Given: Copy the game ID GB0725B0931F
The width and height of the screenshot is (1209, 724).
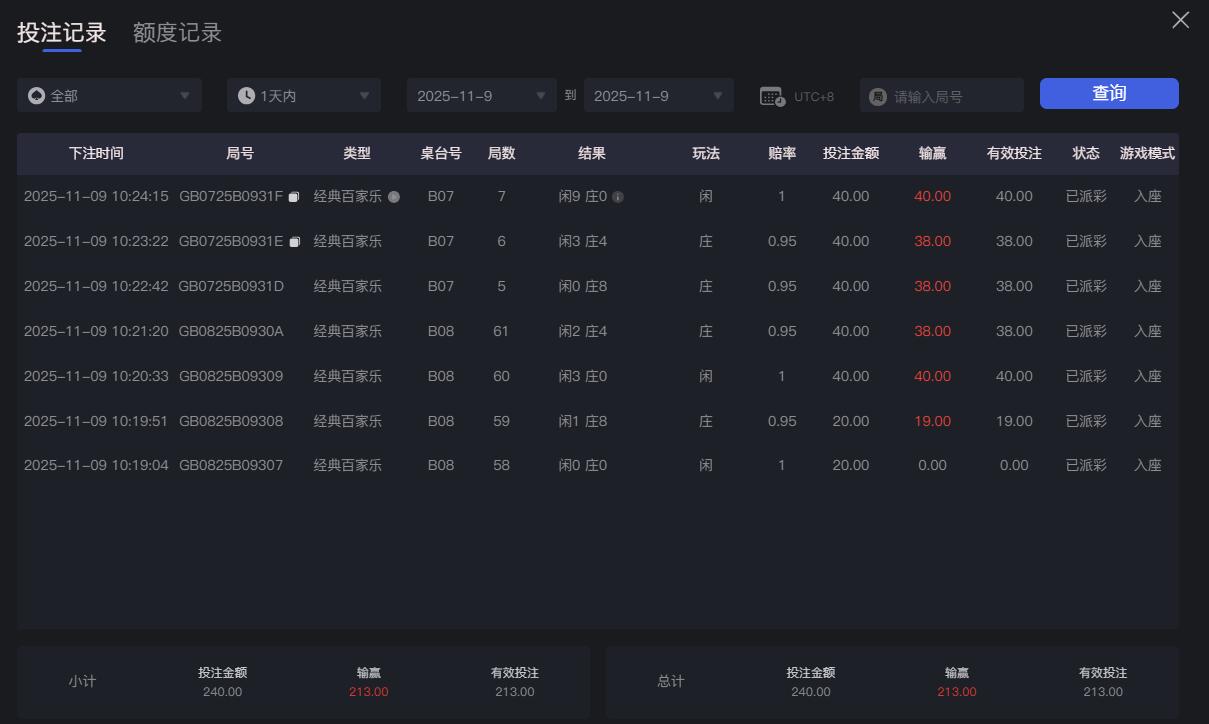Looking at the screenshot, I should coord(293,197).
